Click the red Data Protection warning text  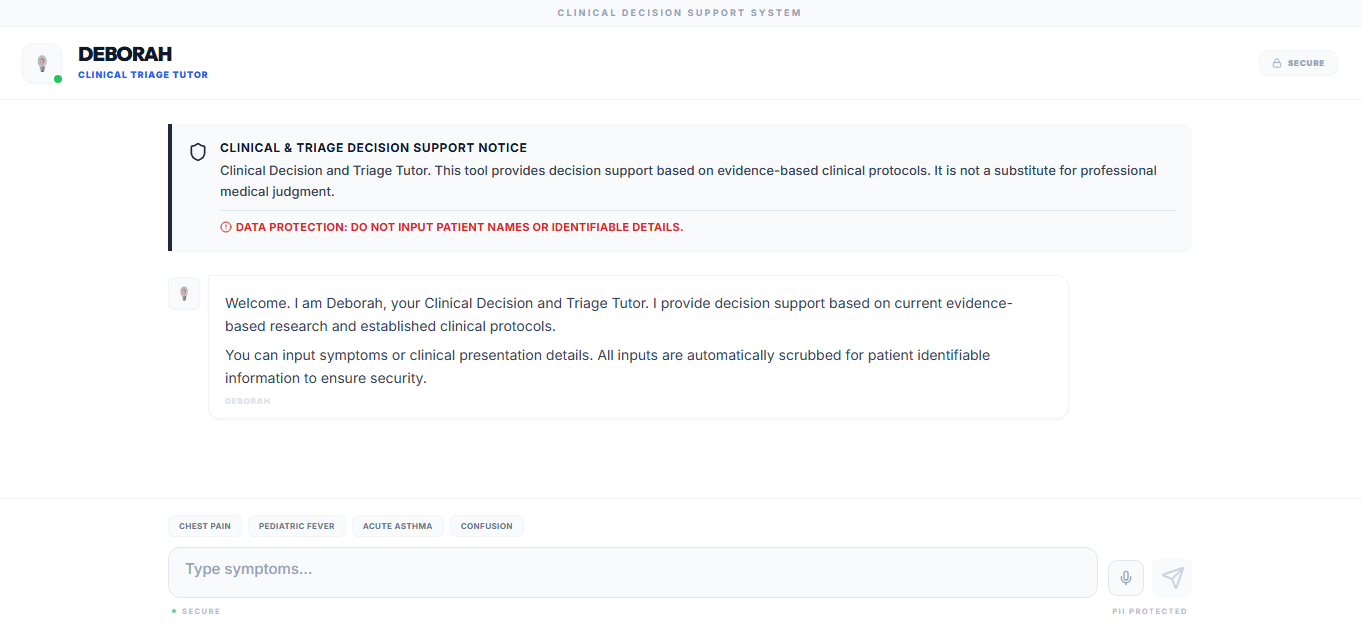point(459,227)
